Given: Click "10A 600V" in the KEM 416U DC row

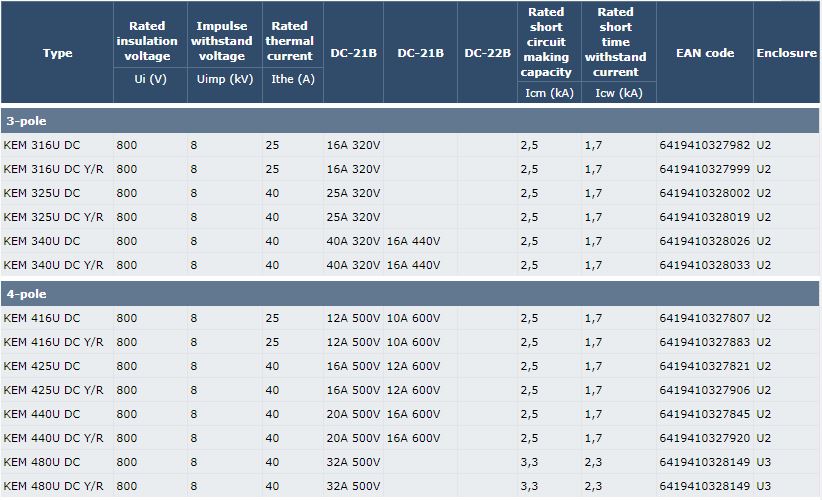Looking at the screenshot, I should 414,318.
